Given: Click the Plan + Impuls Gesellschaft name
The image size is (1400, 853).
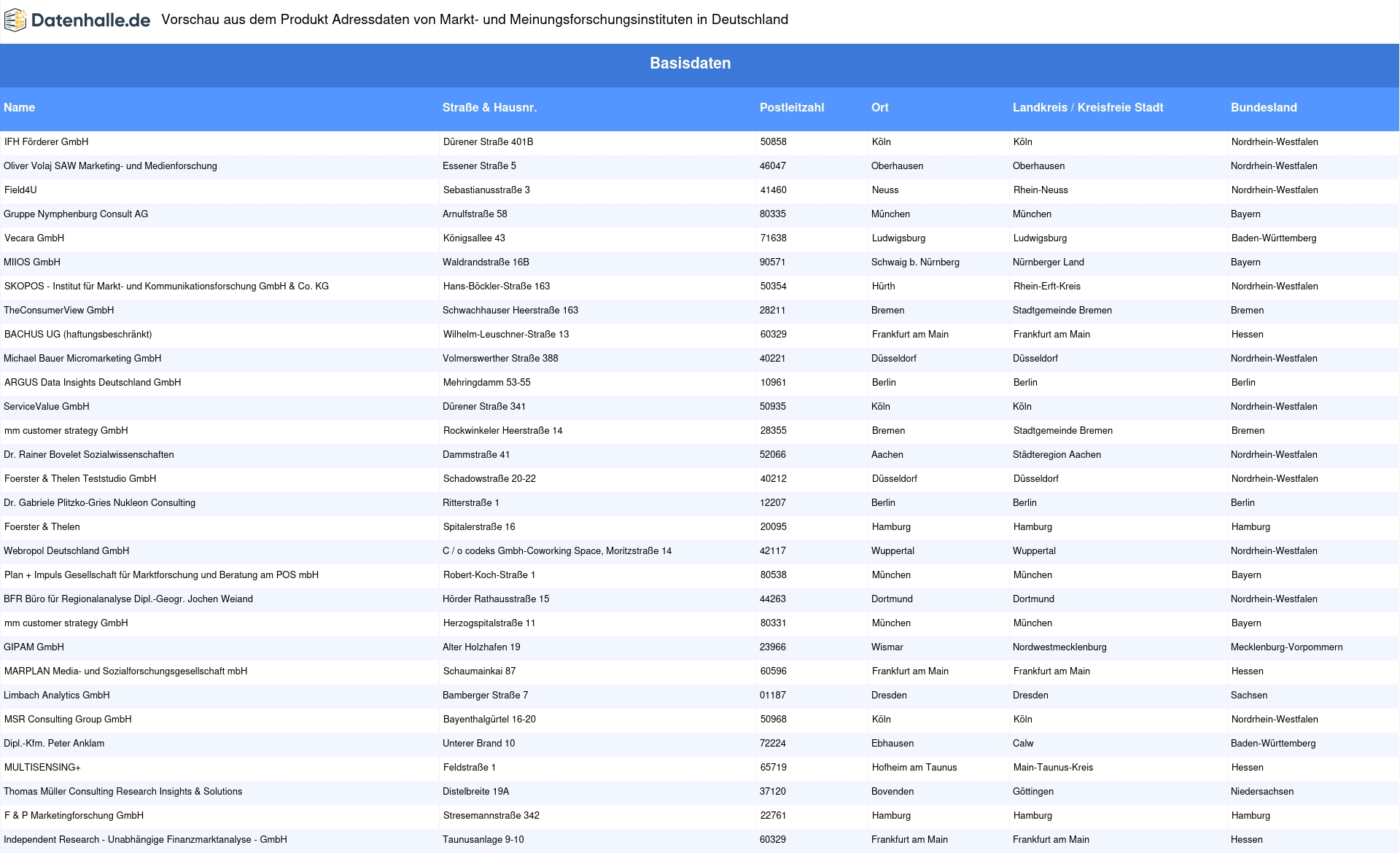Looking at the screenshot, I should coord(162,575).
